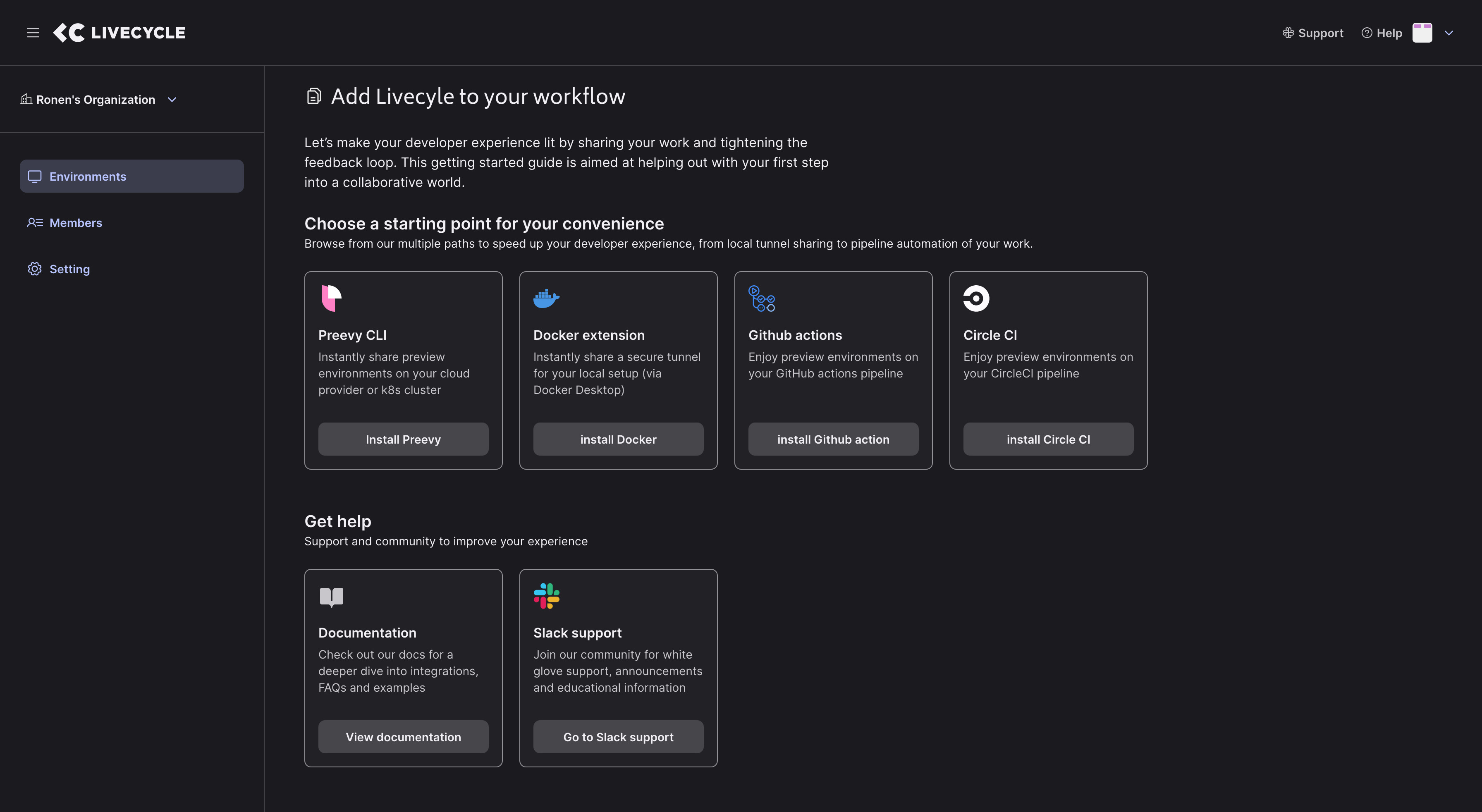
Task: Click the Preevy CLI pink logo icon
Action: pyautogui.click(x=331, y=298)
